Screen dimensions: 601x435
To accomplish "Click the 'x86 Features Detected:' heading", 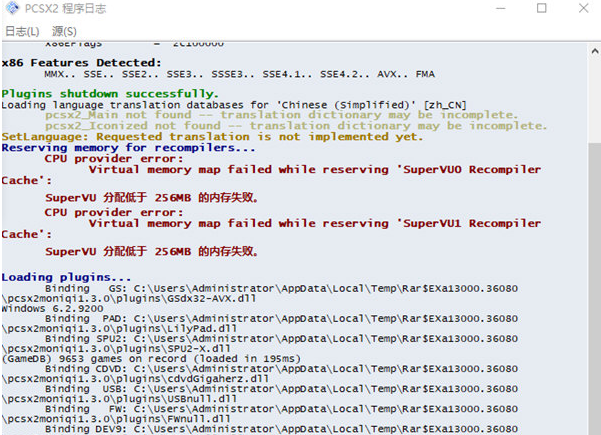I will point(75,63).
